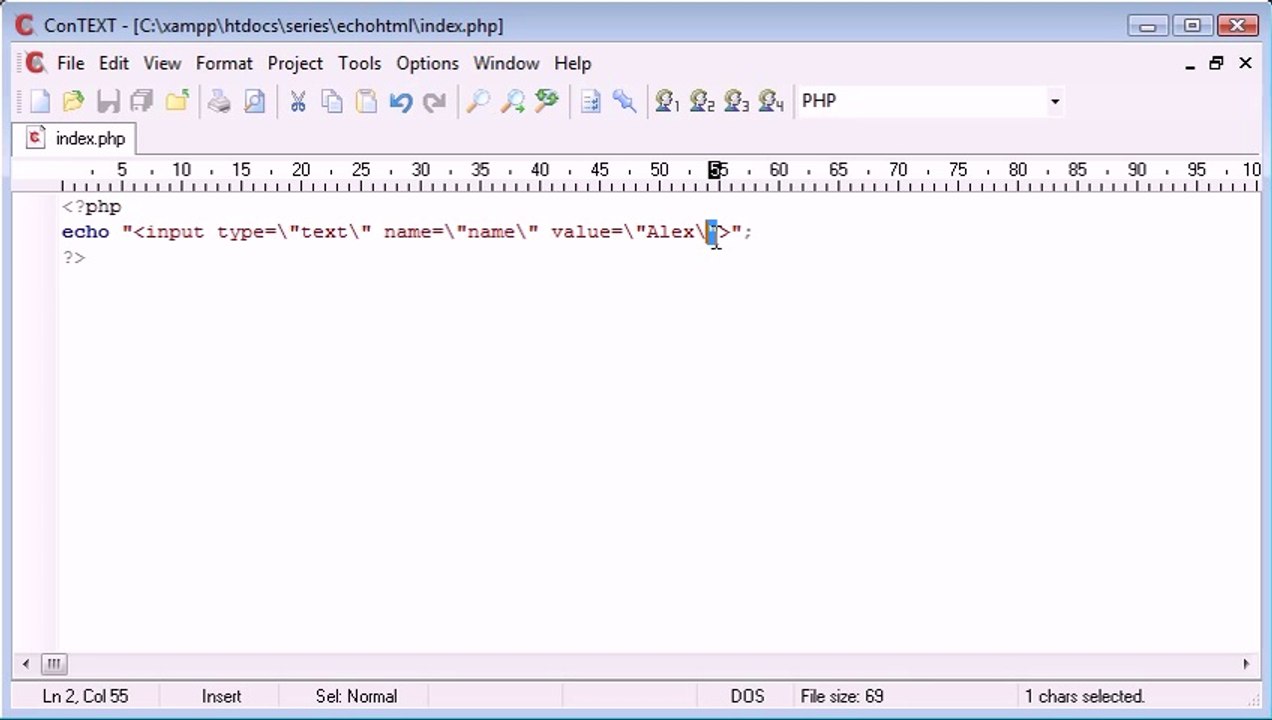The height and width of the screenshot is (720, 1272).
Task: Toggle word wrap icon in the toolbar
Action: click(x=590, y=101)
